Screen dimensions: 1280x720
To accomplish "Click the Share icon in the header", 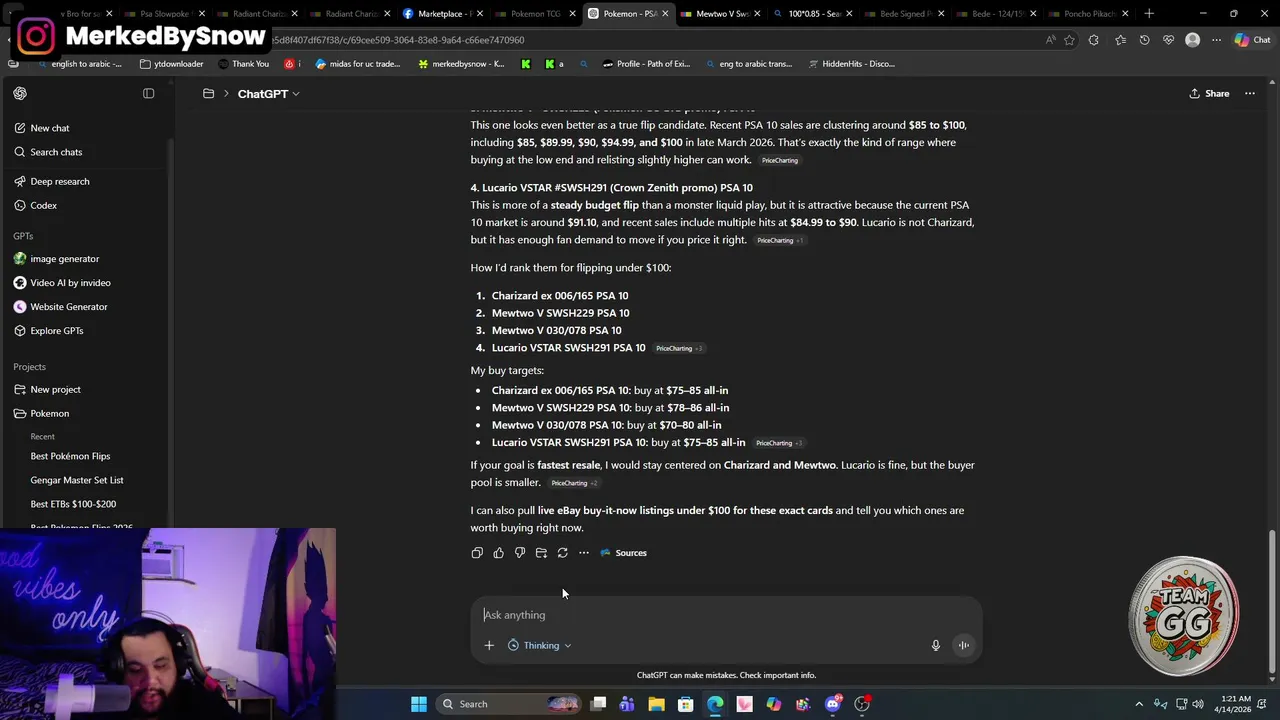I will (x=1195, y=93).
